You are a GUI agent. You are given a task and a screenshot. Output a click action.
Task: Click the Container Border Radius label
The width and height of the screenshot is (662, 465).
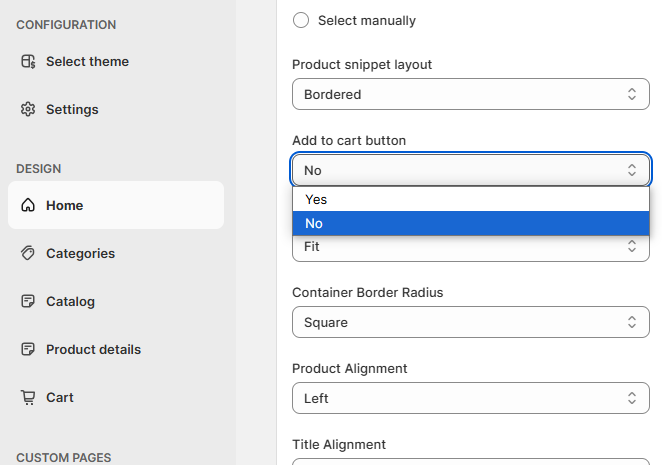click(368, 293)
